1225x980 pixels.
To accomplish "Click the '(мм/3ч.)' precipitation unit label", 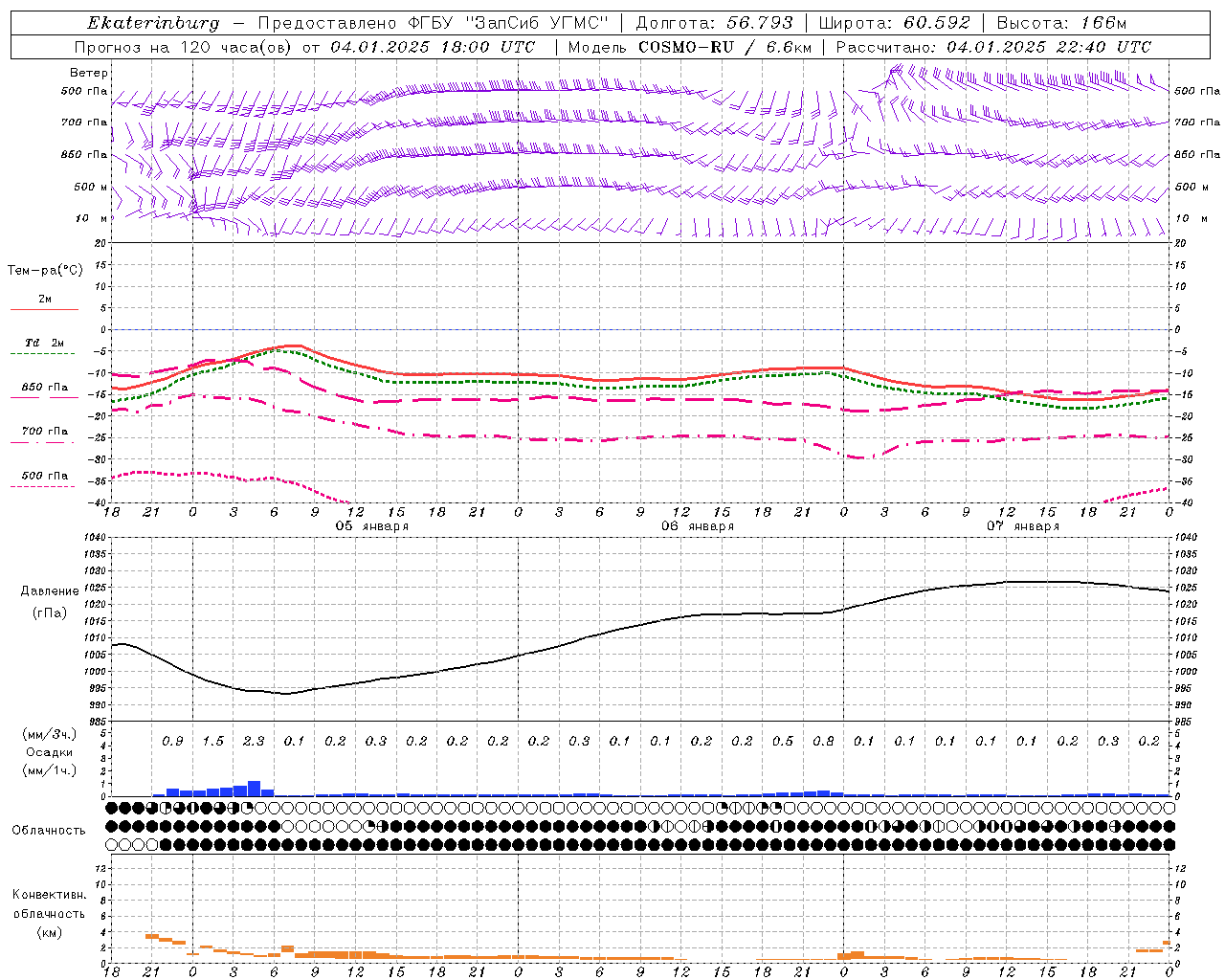I will coord(50,734).
